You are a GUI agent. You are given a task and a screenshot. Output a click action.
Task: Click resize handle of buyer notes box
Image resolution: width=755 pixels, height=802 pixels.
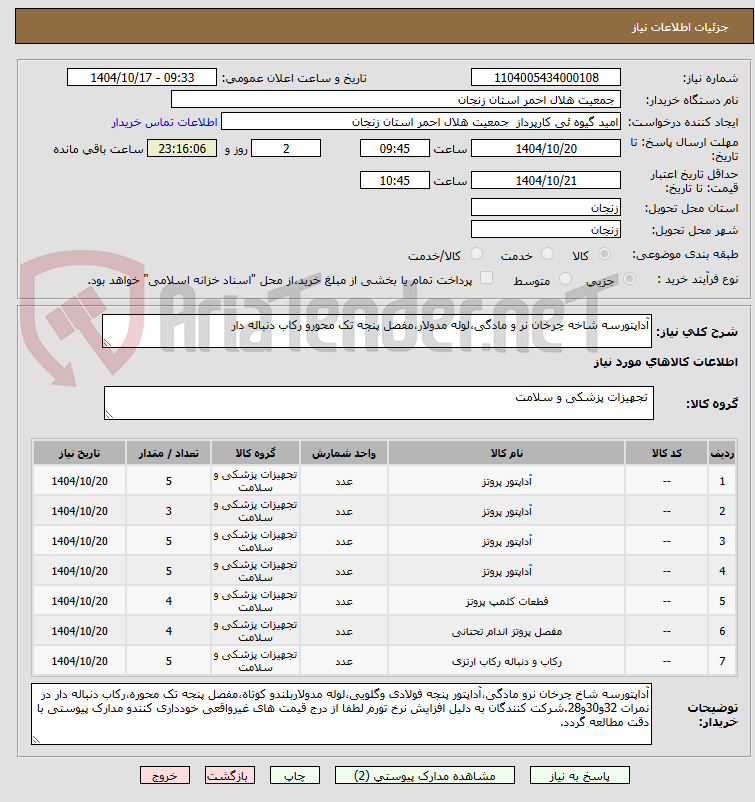click(x=36, y=739)
